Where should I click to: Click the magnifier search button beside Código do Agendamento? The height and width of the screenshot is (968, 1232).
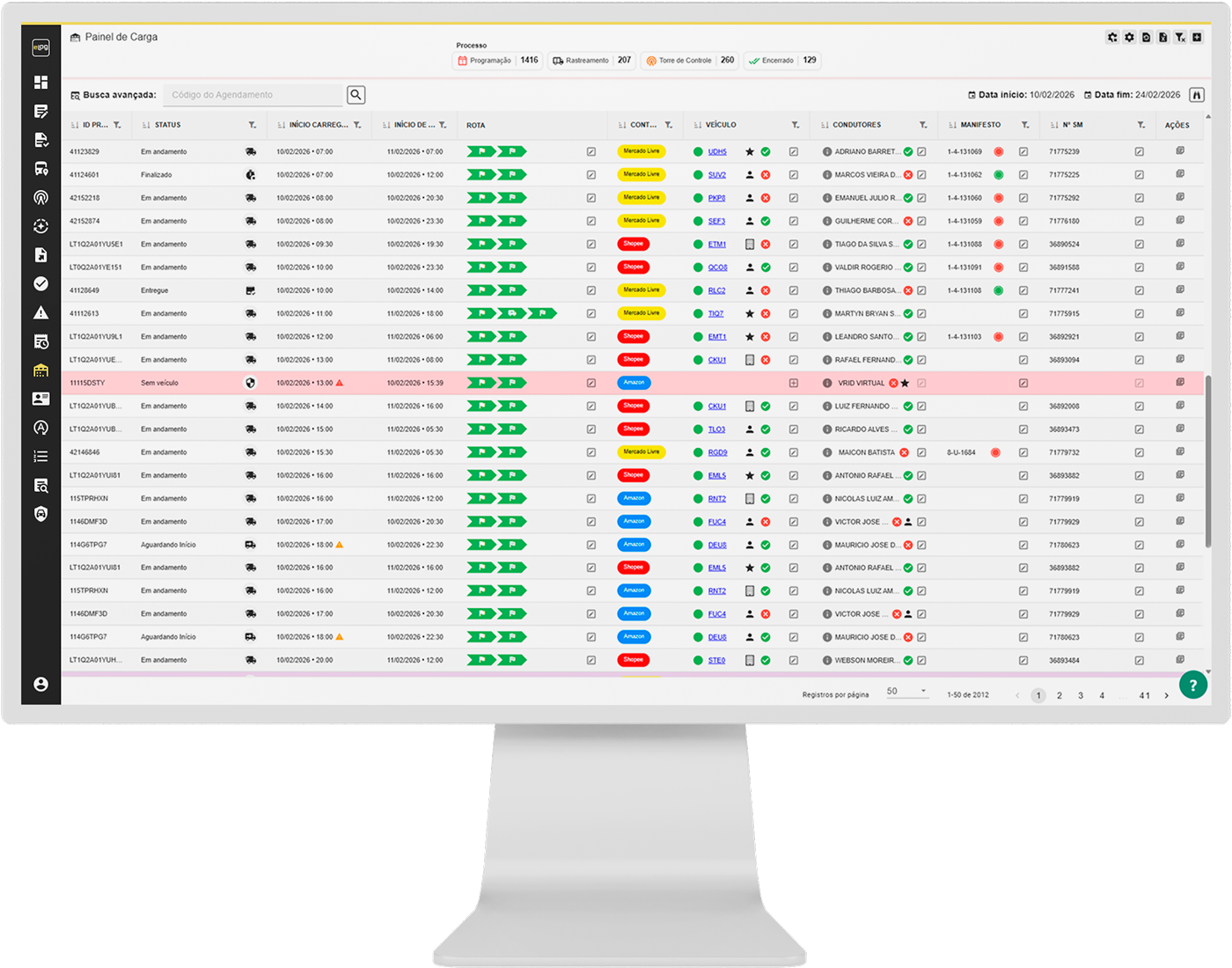356,95
